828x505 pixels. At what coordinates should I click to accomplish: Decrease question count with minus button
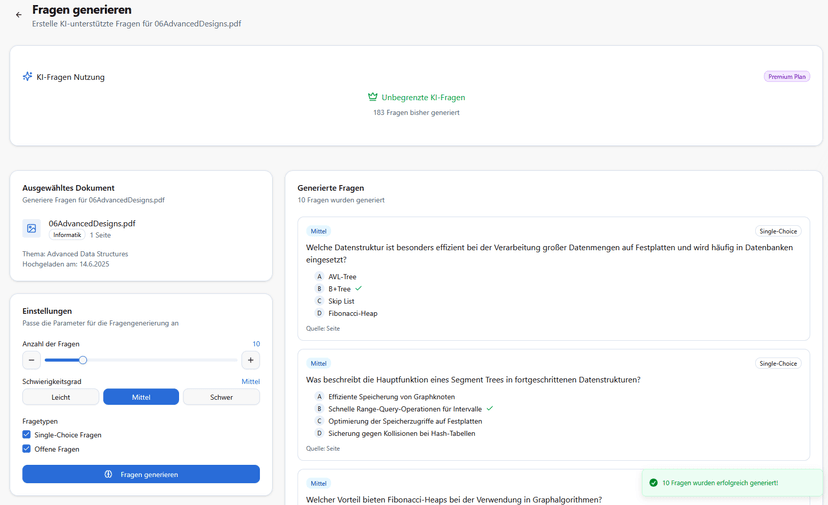[32, 360]
